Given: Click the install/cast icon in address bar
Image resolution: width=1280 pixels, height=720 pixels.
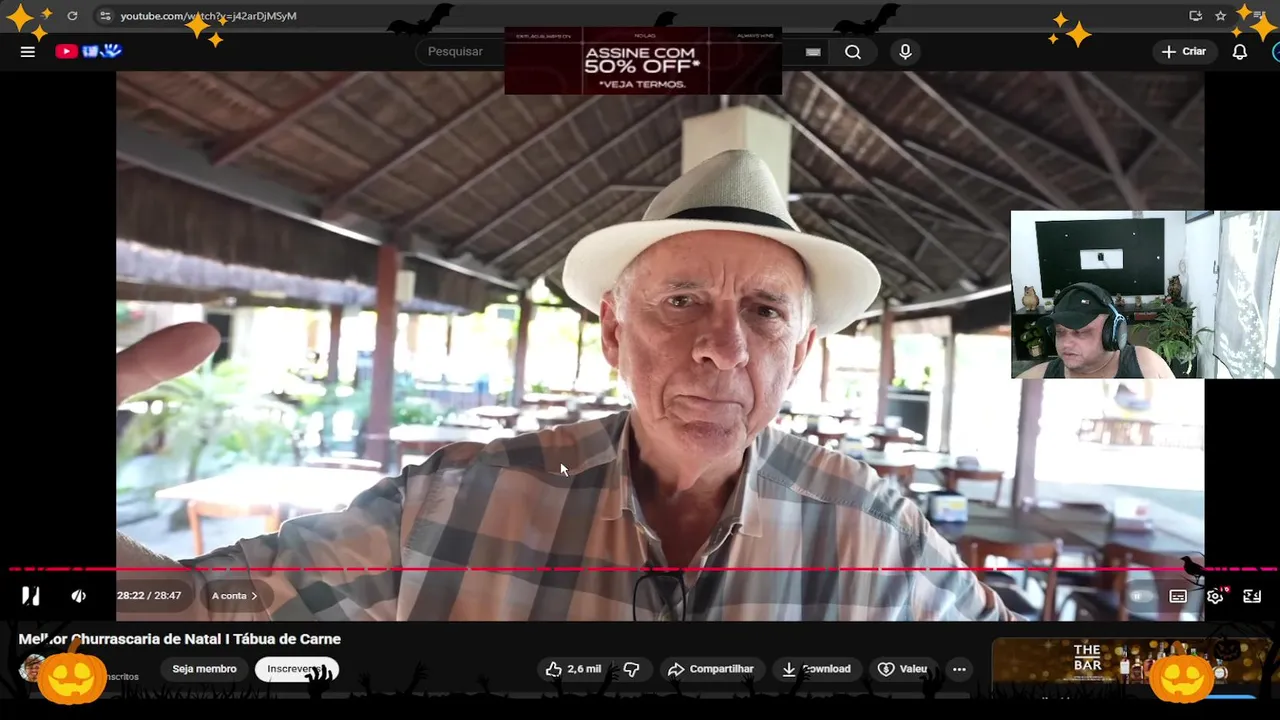Looking at the screenshot, I should point(1195,16).
